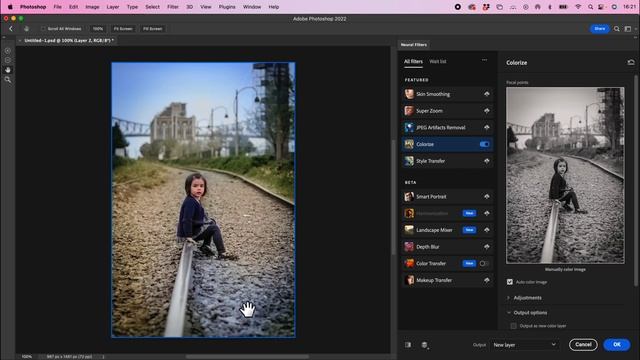Open the Image menu

click(x=92, y=7)
